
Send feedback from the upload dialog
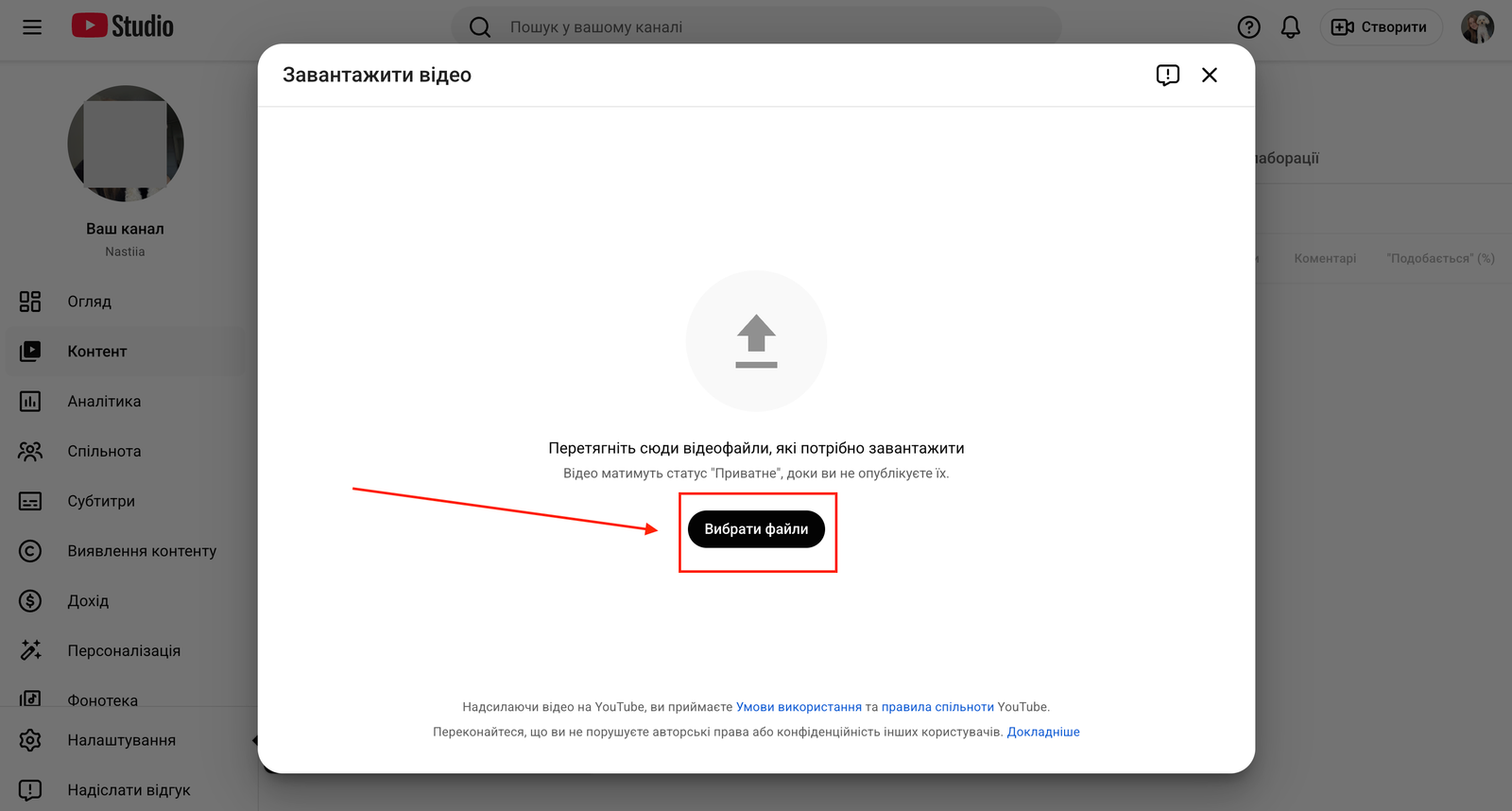pyautogui.click(x=1168, y=76)
